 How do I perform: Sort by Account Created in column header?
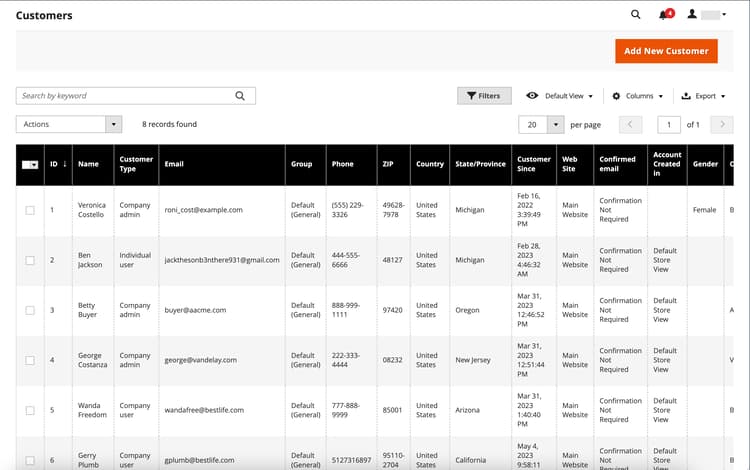coord(667,164)
